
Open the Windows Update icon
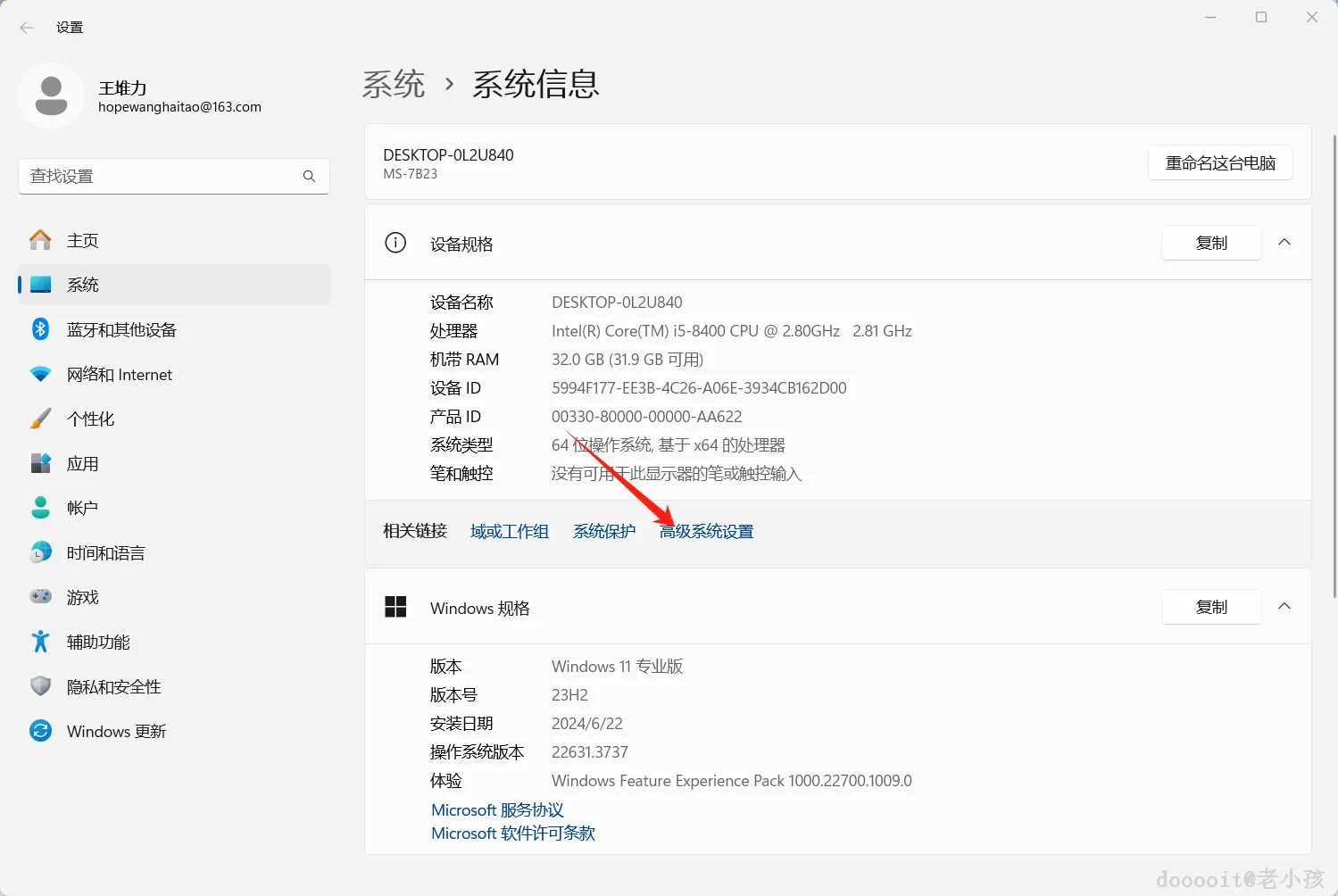pyautogui.click(x=40, y=731)
